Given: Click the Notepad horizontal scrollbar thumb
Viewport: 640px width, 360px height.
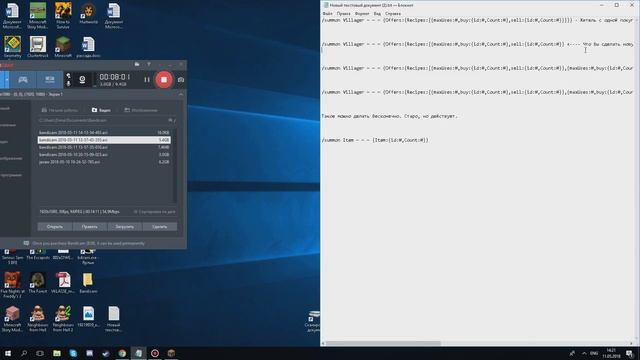Looking at the screenshot, I should coord(383,343).
